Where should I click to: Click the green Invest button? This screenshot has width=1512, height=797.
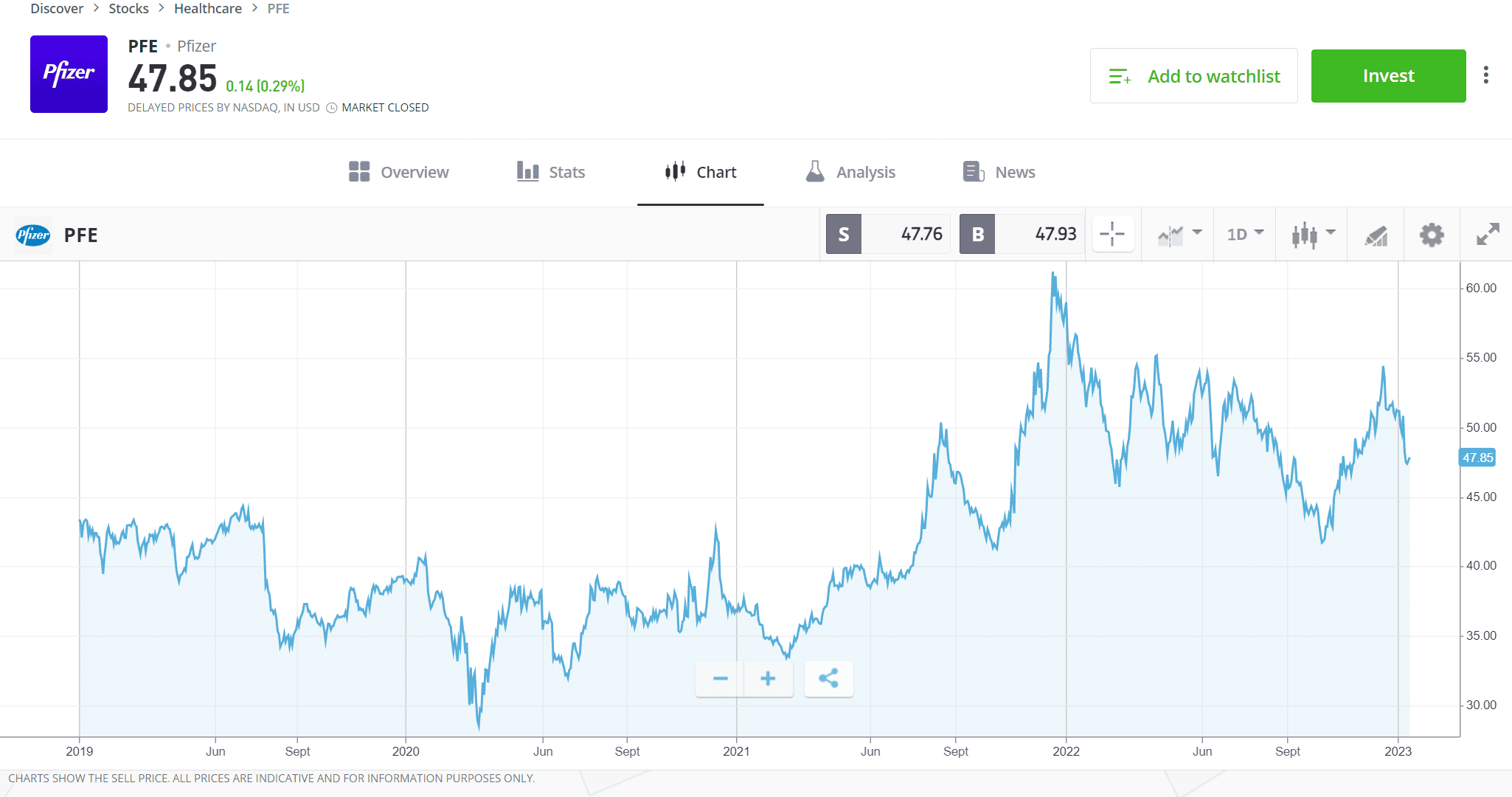tap(1388, 75)
